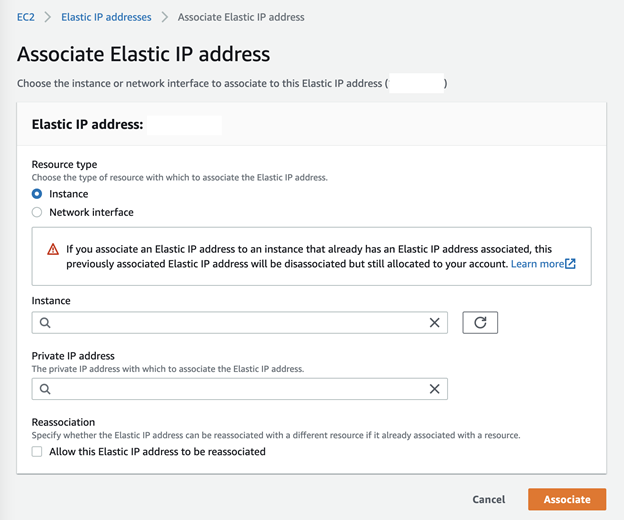Click the Instance field magnifier icon
The width and height of the screenshot is (624, 520).
45,323
